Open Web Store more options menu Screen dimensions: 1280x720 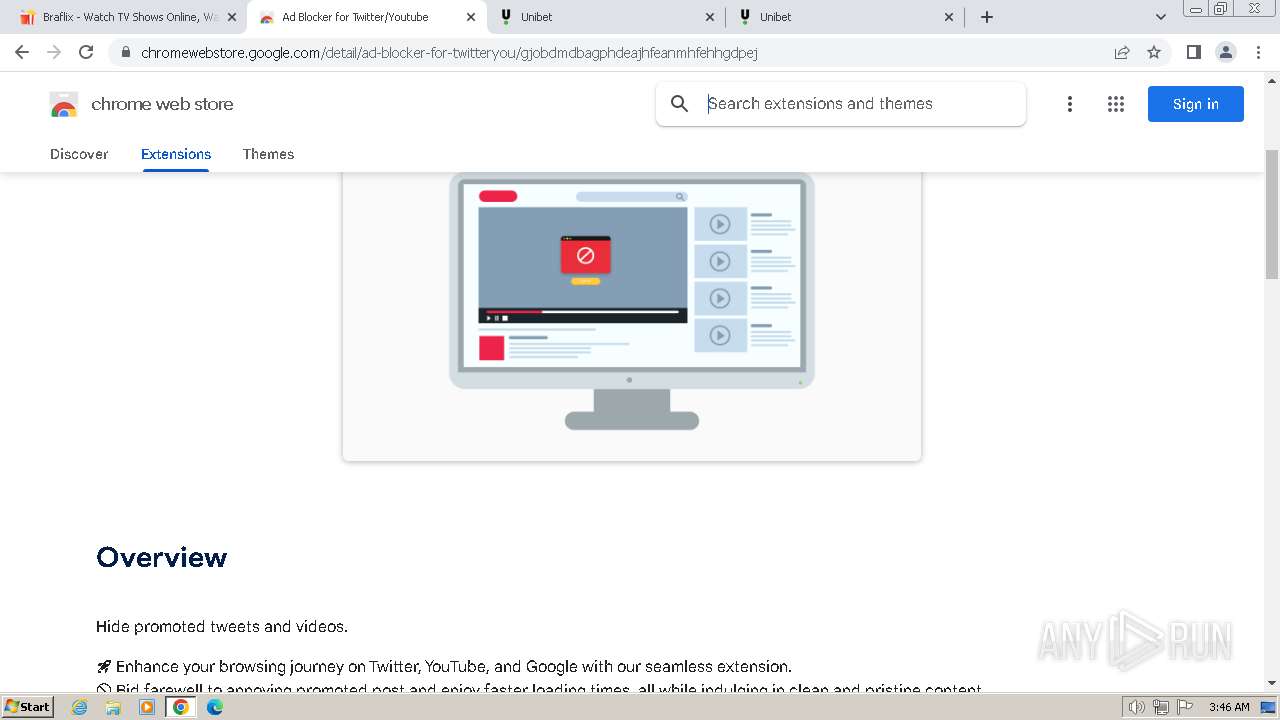click(1070, 104)
